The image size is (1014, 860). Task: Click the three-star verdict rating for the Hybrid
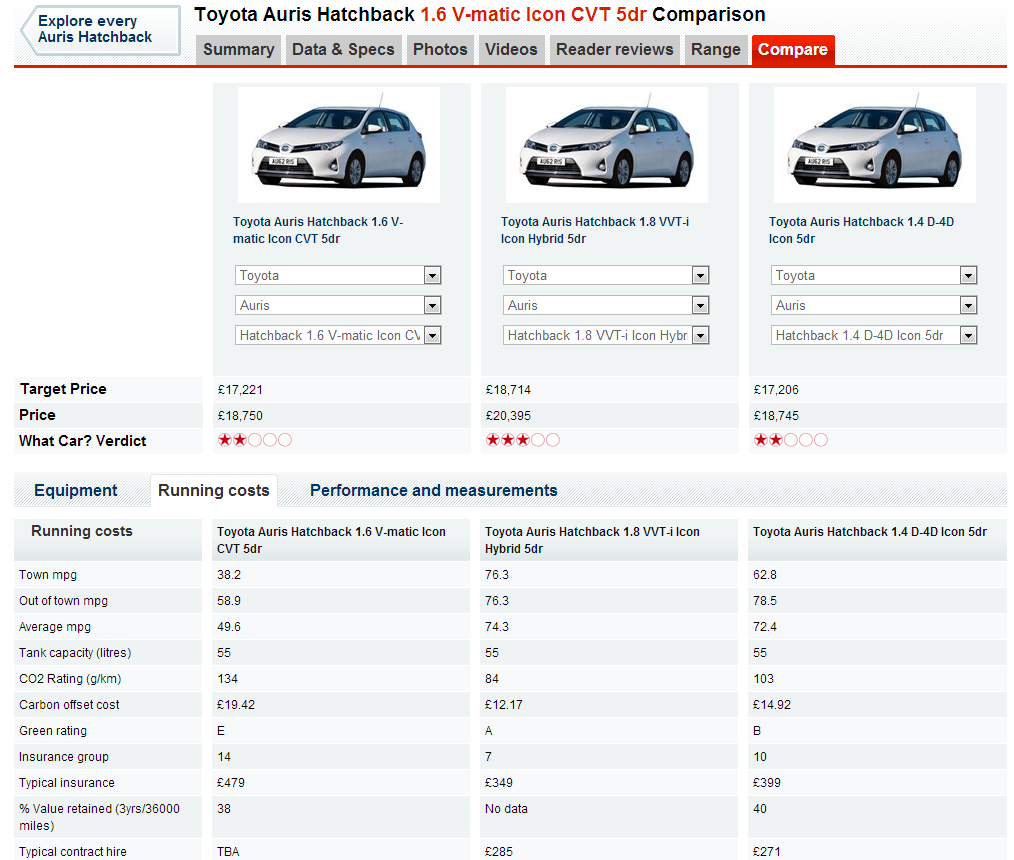click(522, 440)
